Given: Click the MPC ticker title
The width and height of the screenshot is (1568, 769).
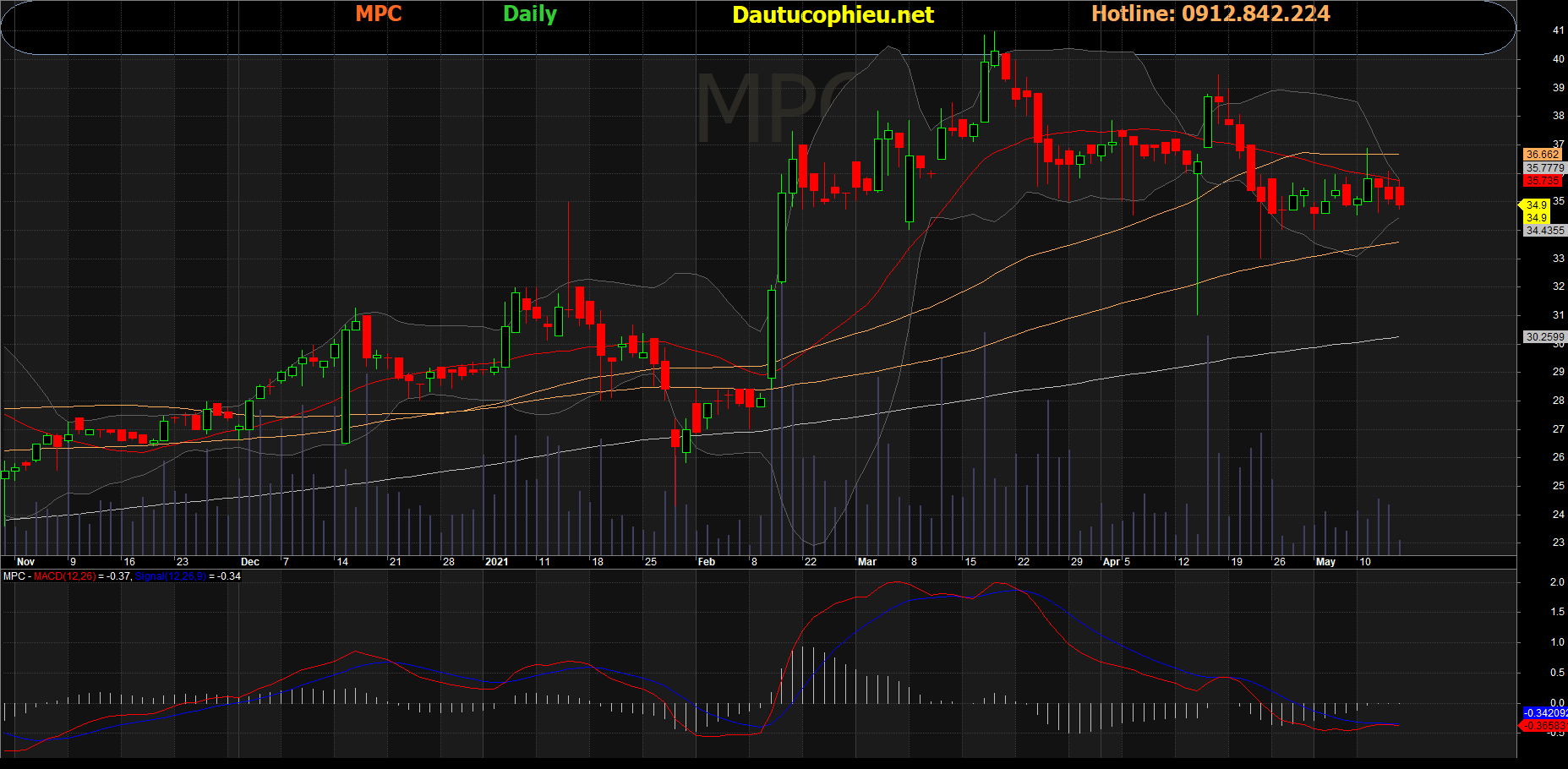Looking at the screenshot, I should point(378,14).
